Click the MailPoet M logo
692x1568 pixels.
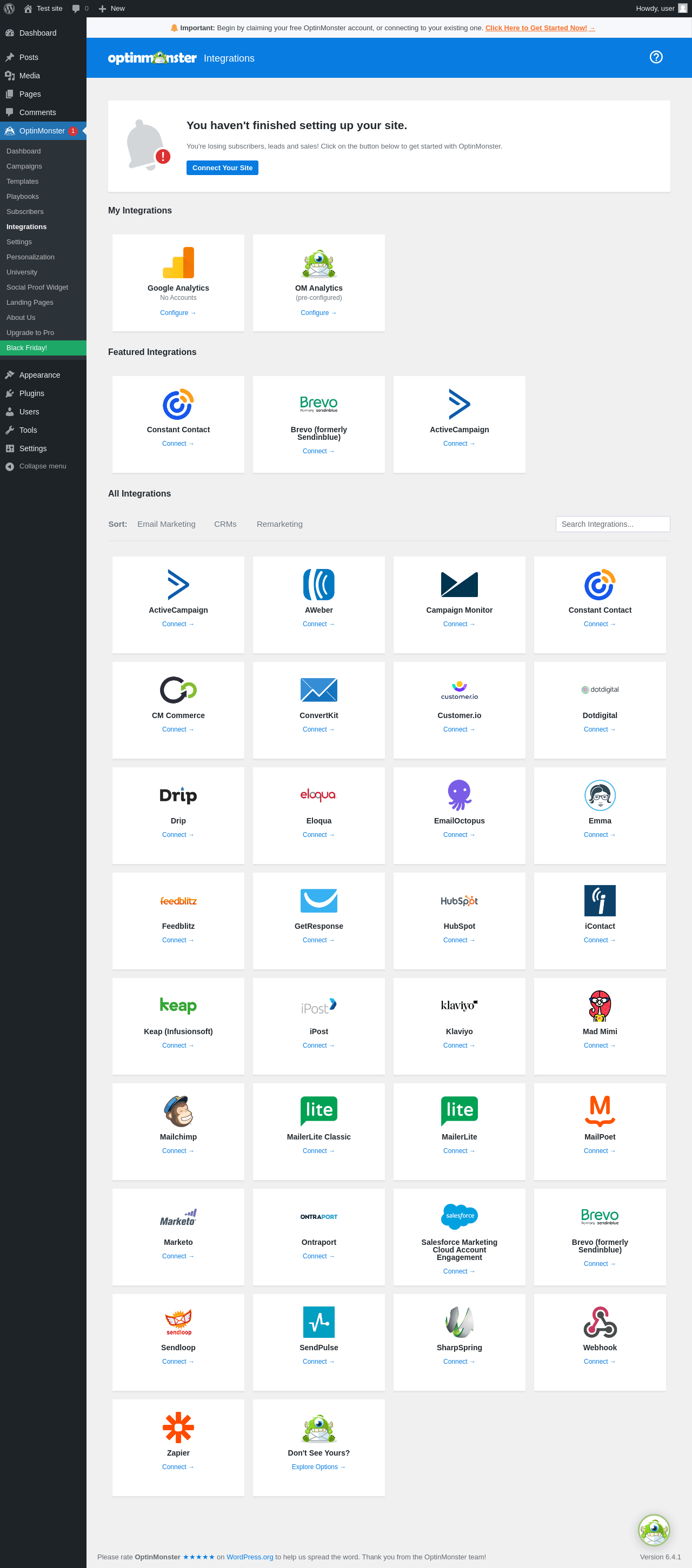tap(600, 1111)
